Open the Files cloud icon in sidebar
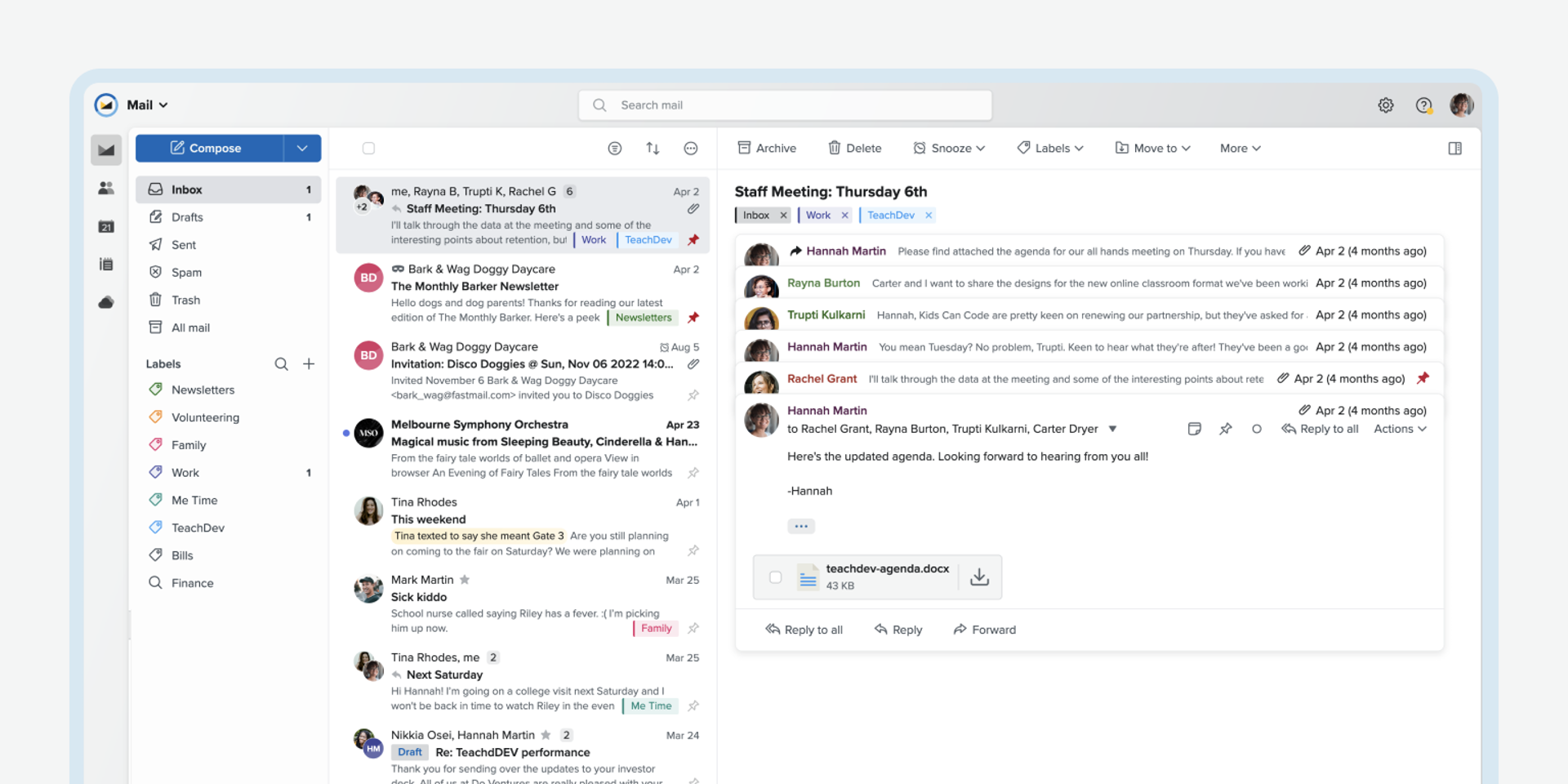Viewport: 1568px width, 784px height. coord(106,303)
